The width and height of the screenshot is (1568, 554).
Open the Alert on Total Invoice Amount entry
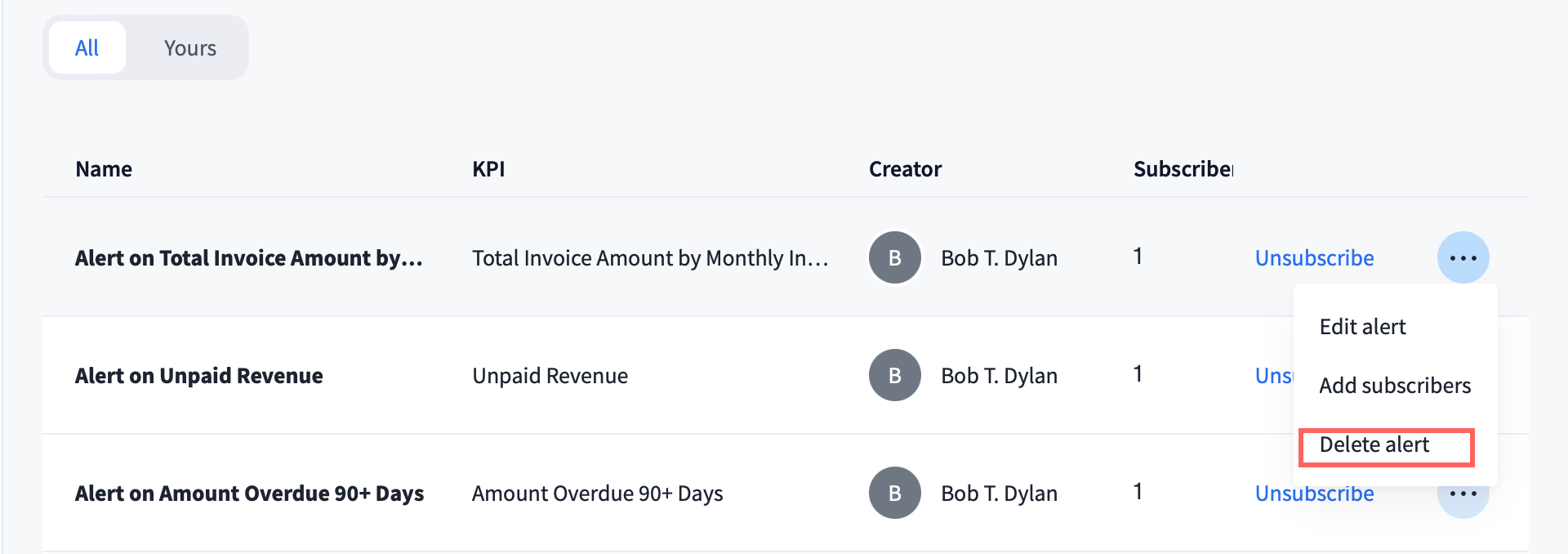(248, 258)
